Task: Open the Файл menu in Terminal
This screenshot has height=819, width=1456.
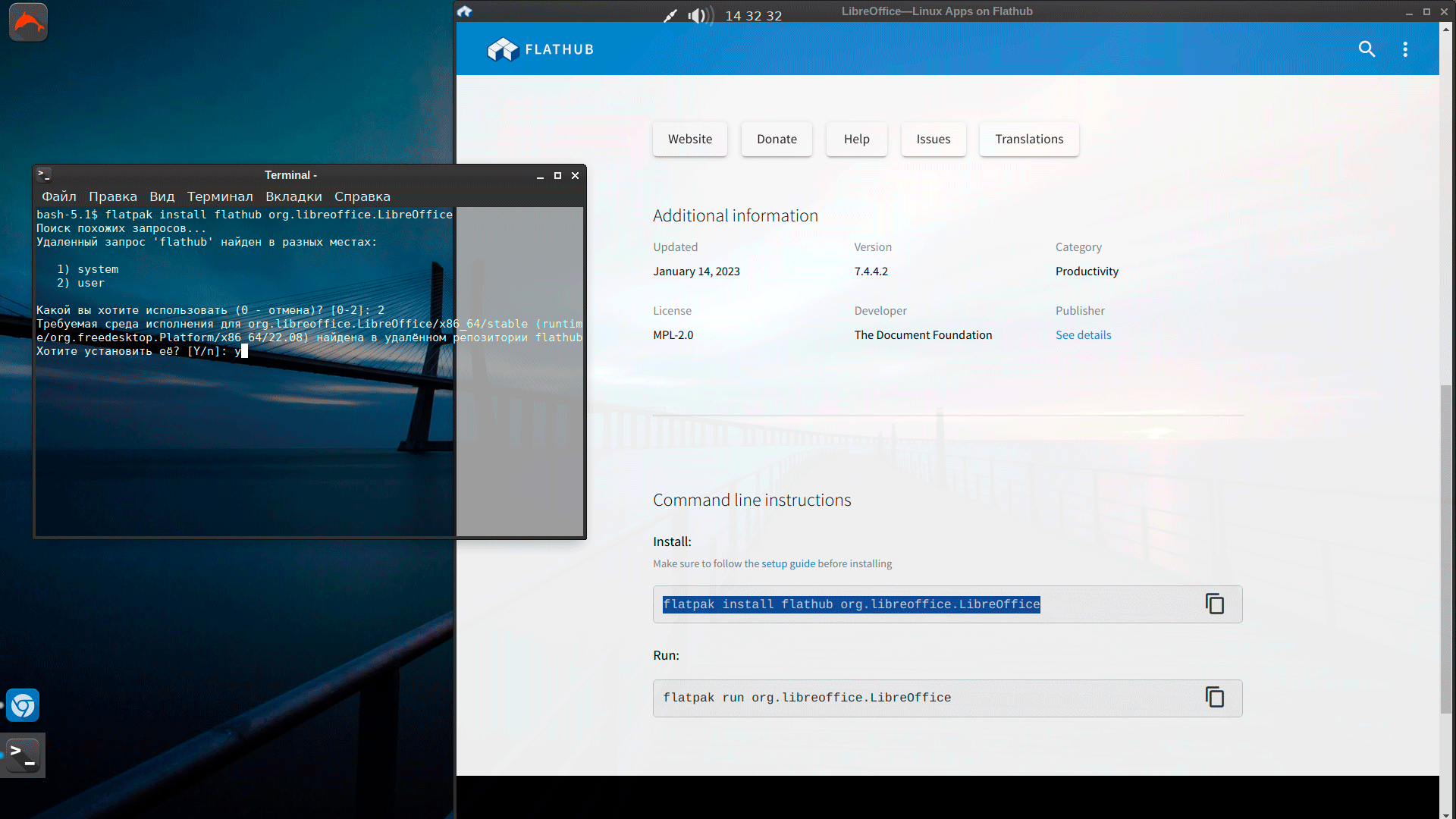Action: (58, 196)
